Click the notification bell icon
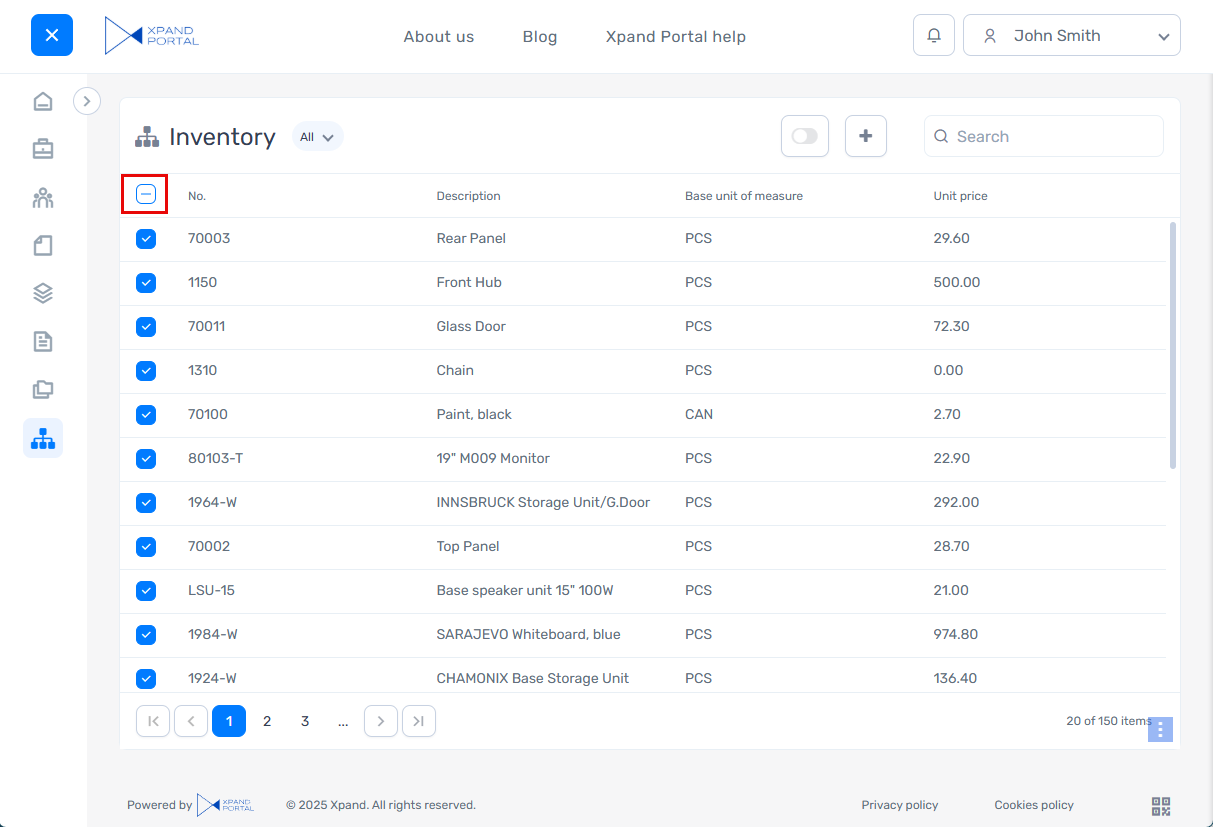The height and width of the screenshot is (827, 1213). coord(934,36)
